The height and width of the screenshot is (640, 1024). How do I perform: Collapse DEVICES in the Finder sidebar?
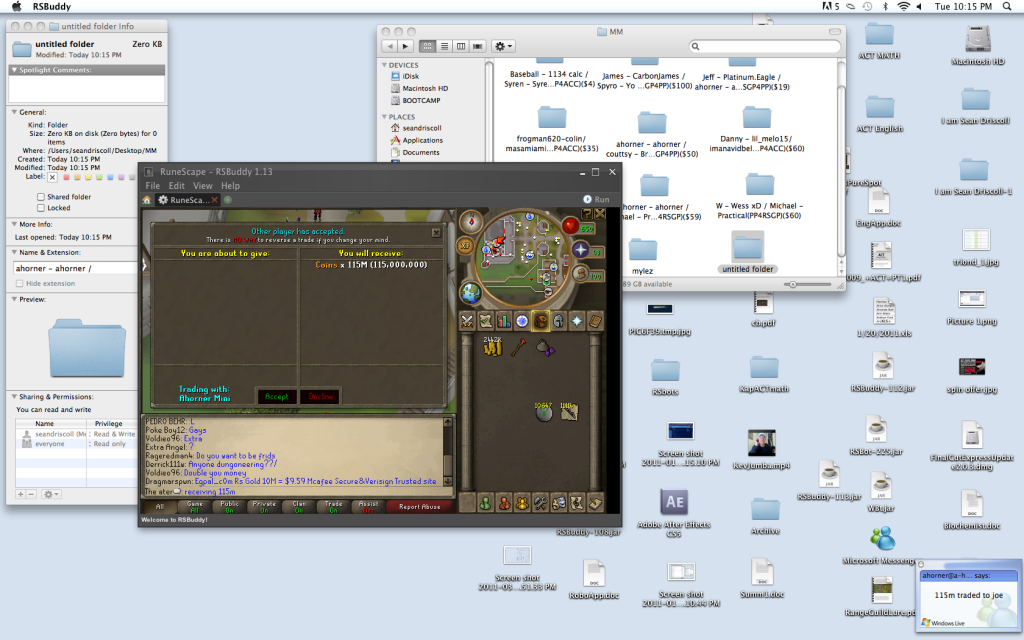(x=384, y=65)
